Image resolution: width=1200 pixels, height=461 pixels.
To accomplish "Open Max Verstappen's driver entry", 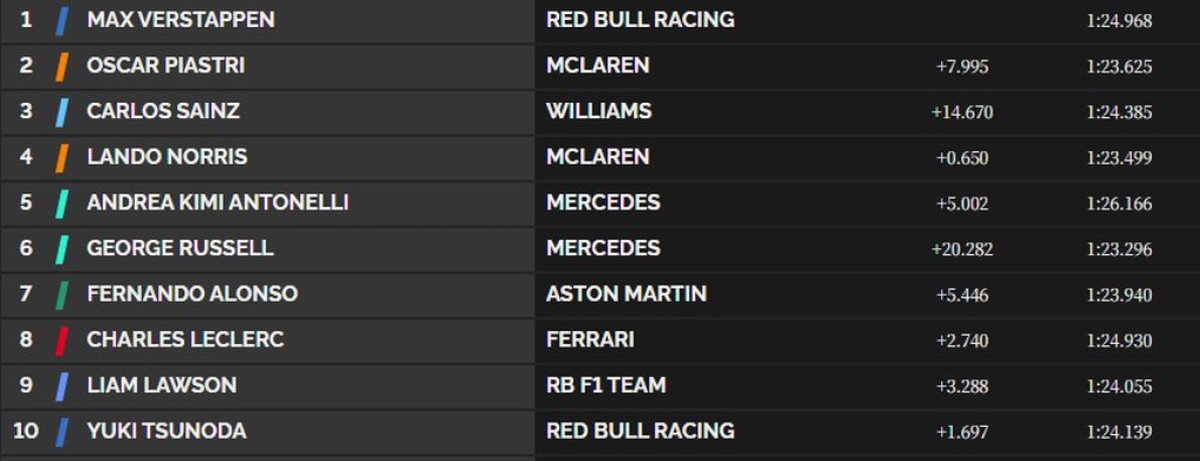I will point(180,20).
